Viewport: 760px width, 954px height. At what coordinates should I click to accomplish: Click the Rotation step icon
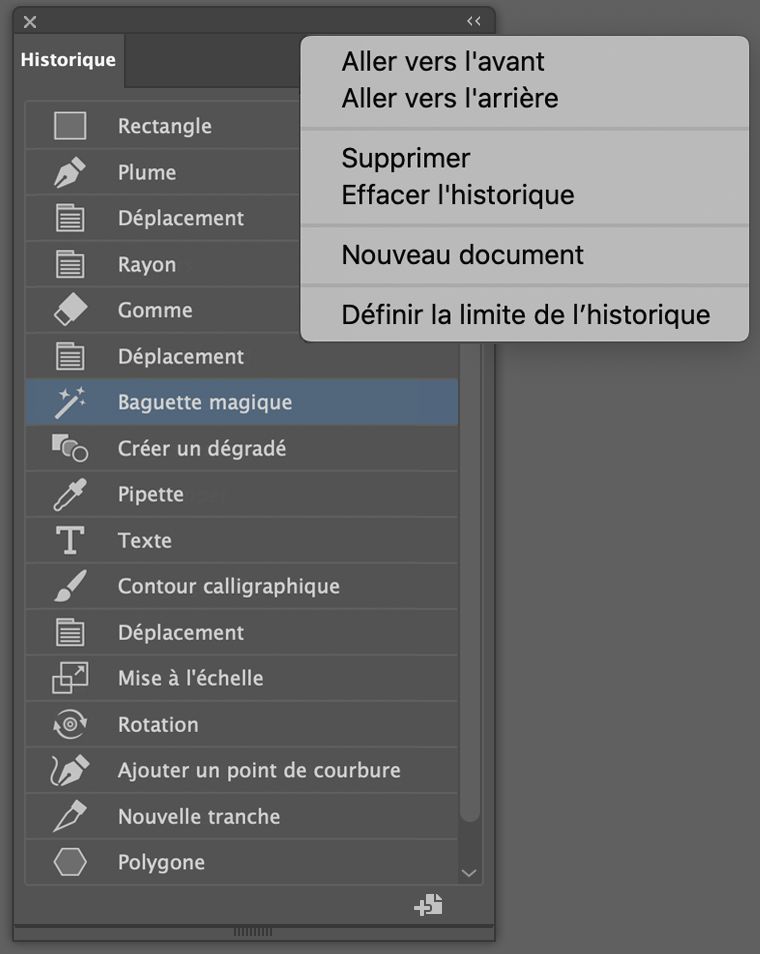coord(69,724)
